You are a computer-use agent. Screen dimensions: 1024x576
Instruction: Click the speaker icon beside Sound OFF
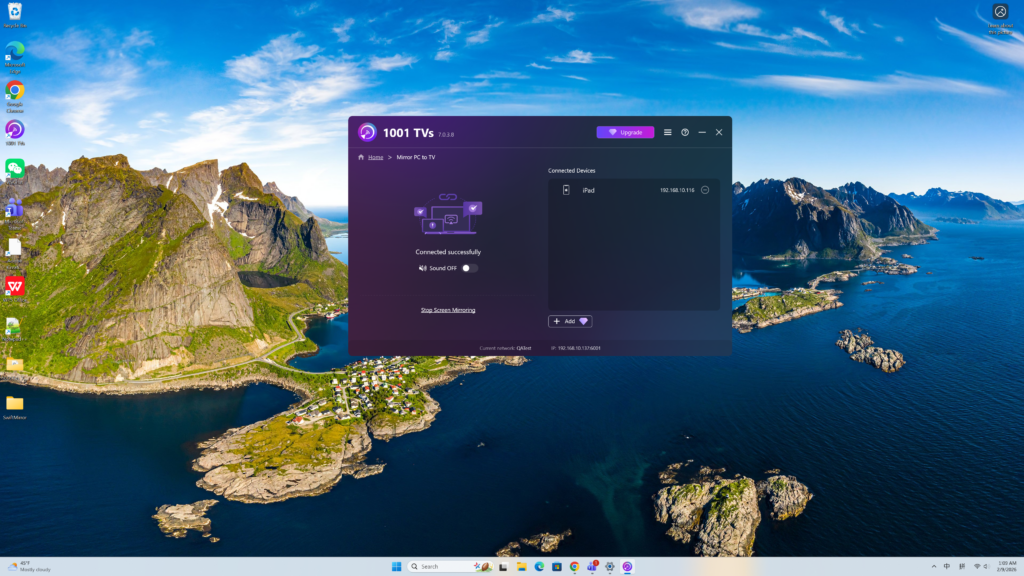point(422,268)
